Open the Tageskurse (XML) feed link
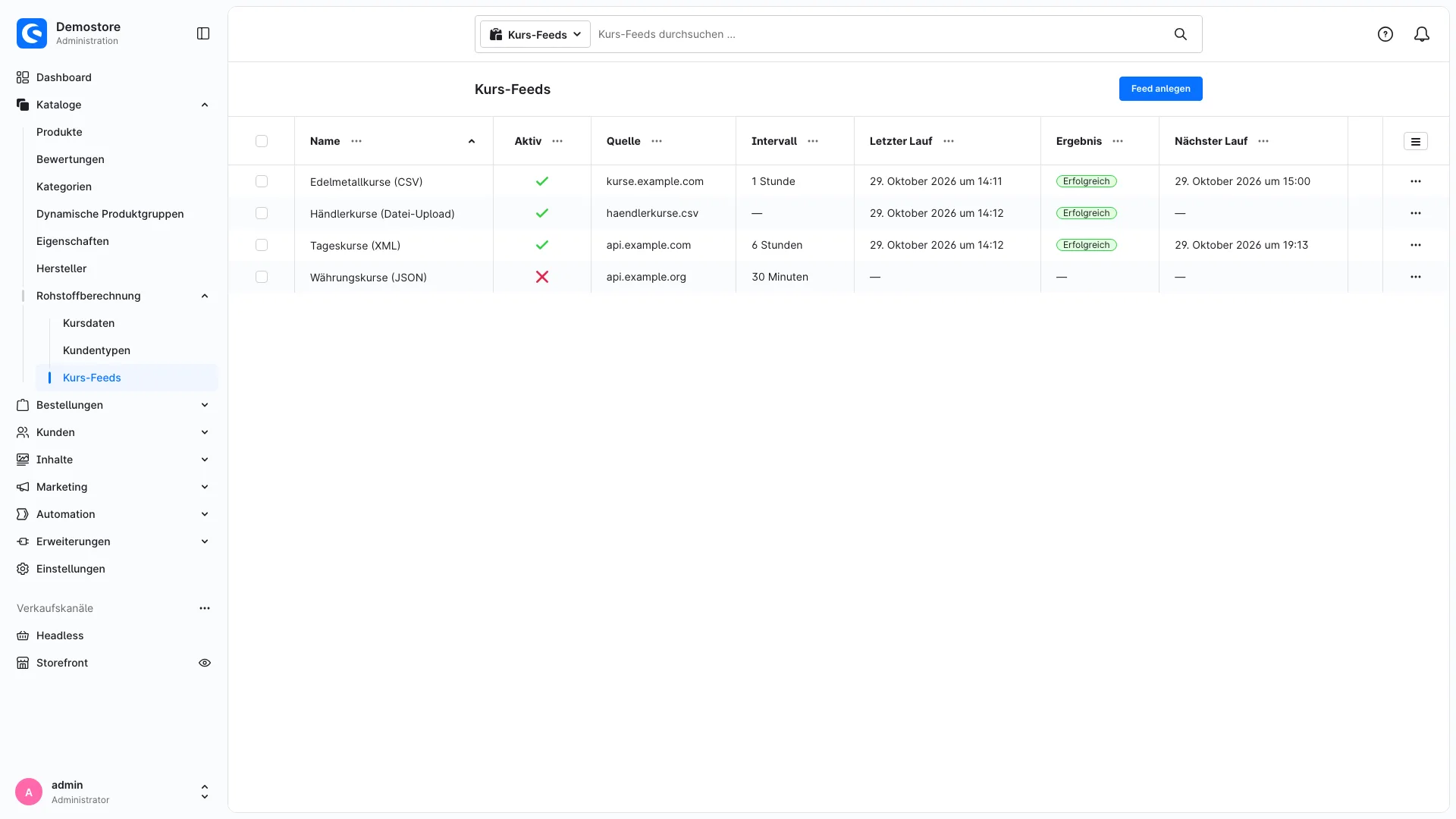This screenshot has height=819, width=1456. click(x=355, y=246)
